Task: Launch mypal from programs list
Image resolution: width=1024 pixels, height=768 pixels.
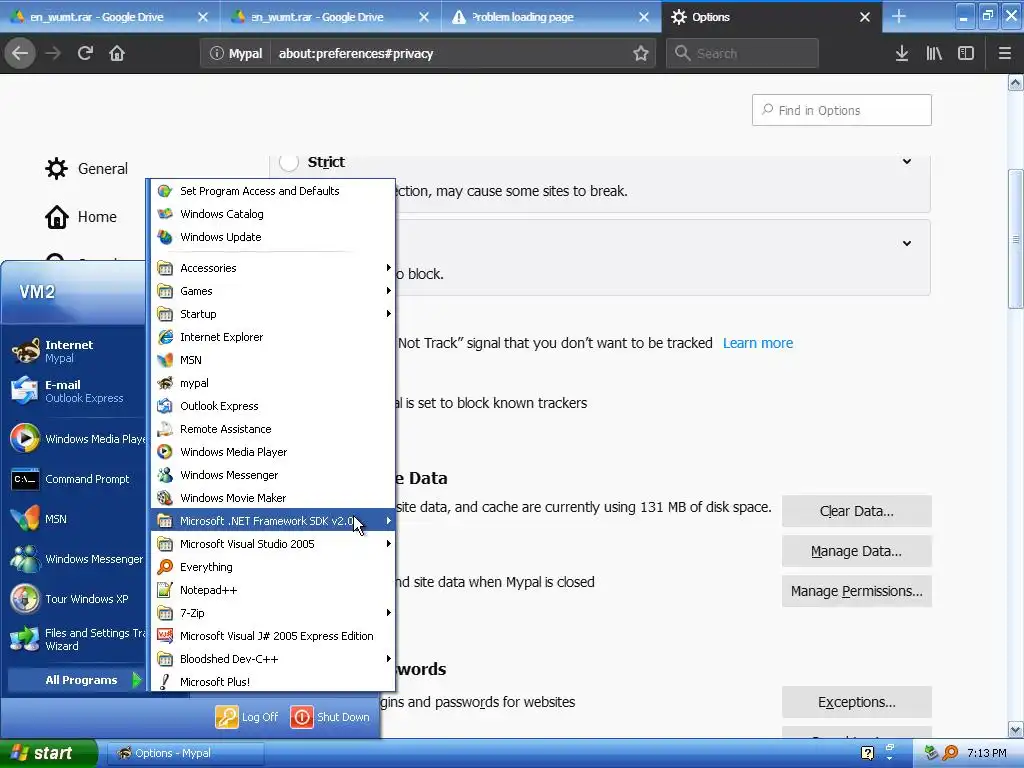Action: click(x=273, y=383)
